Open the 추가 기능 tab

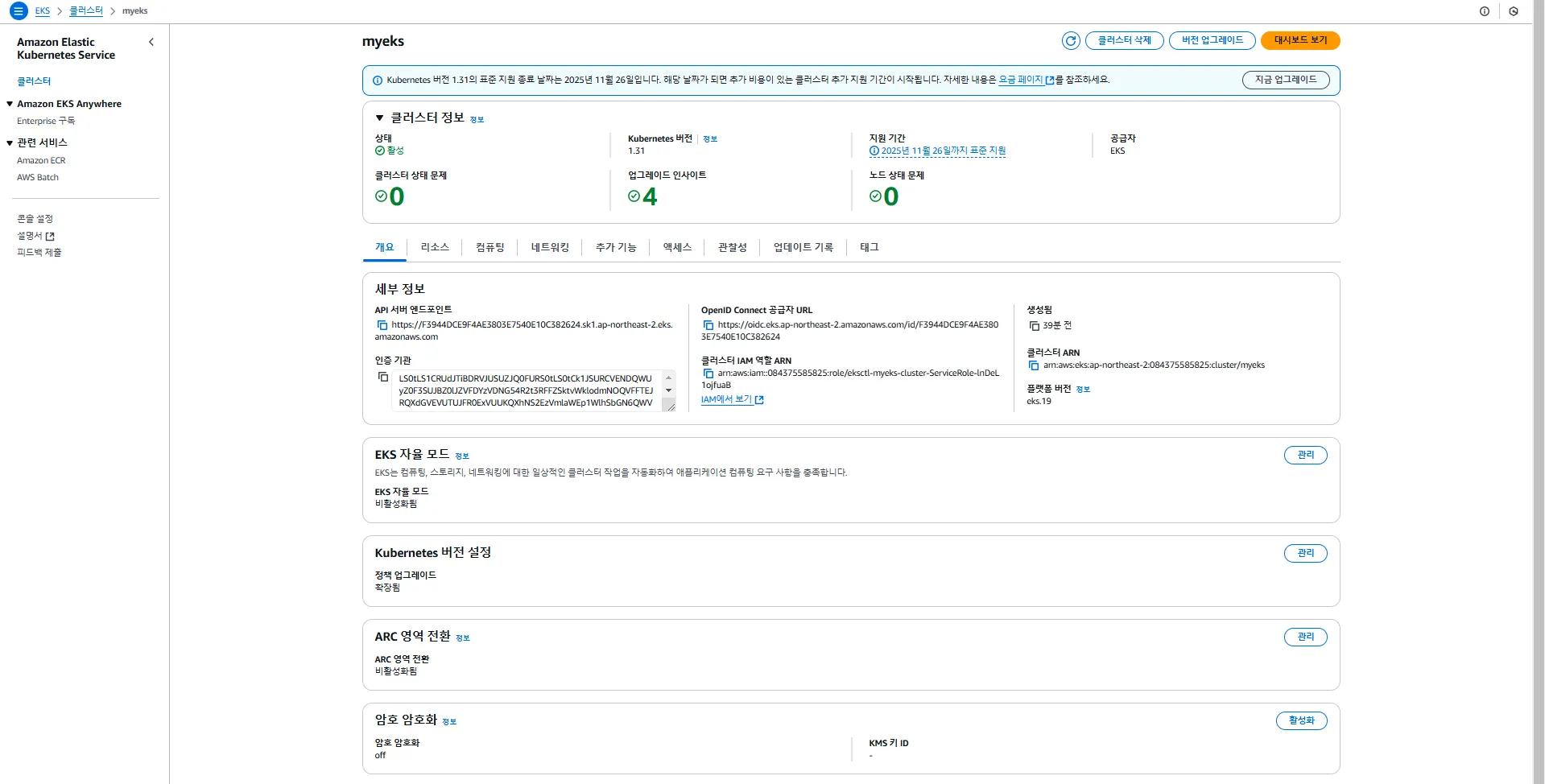(616, 247)
